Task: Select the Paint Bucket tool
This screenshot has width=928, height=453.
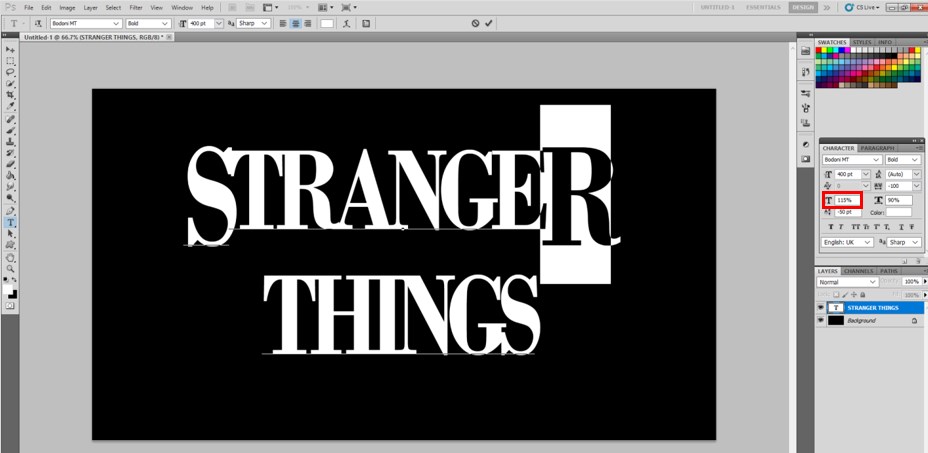Action: point(10,176)
